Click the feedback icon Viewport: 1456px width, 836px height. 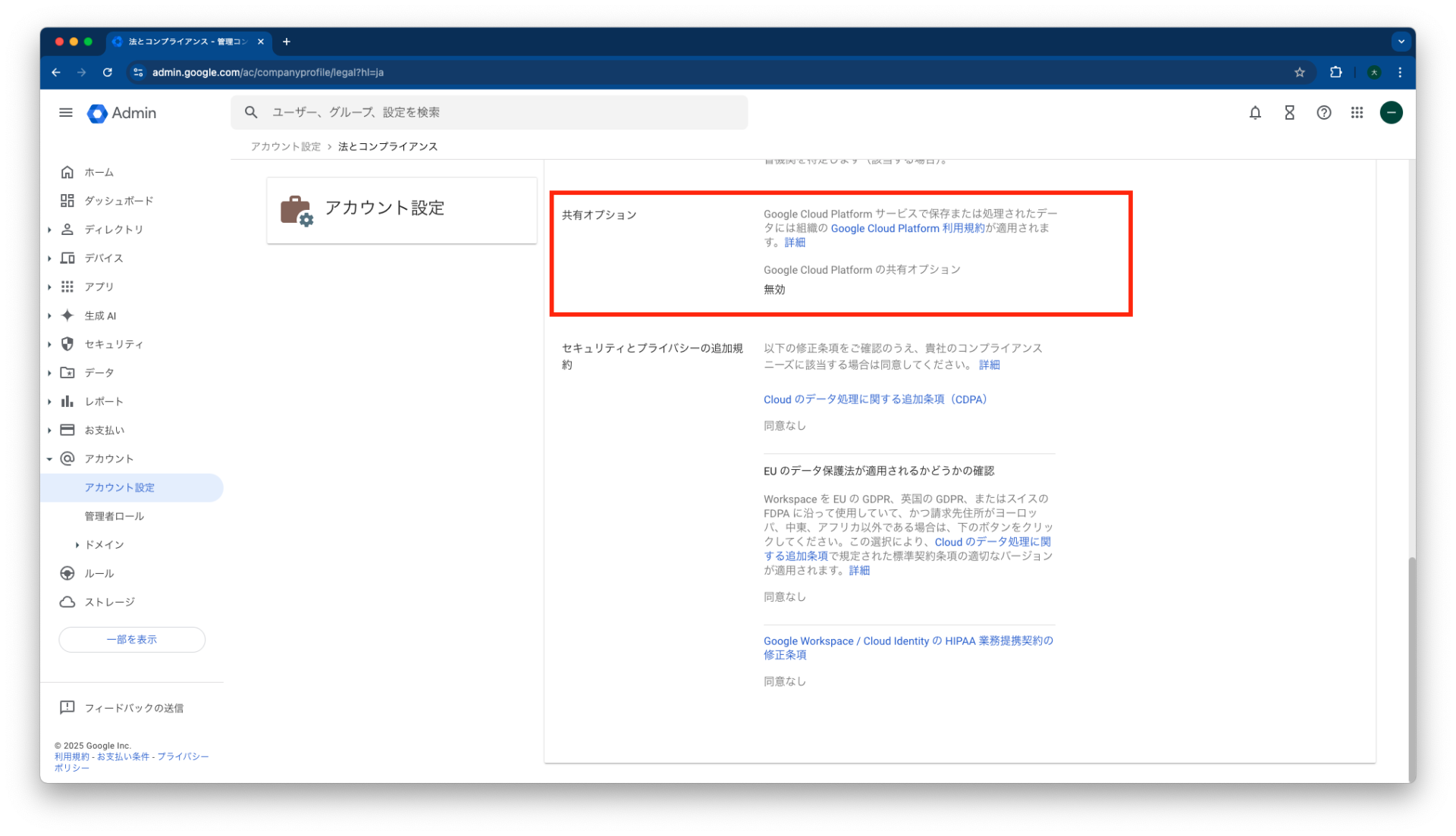pos(67,707)
